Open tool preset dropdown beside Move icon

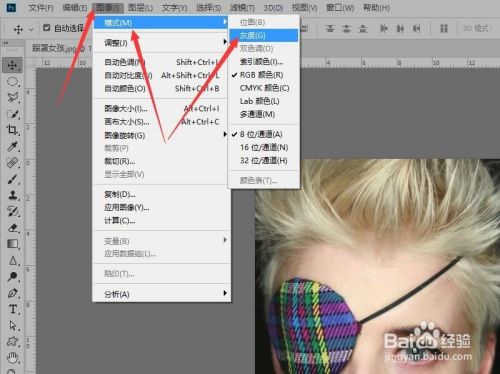tap(31, 30)
